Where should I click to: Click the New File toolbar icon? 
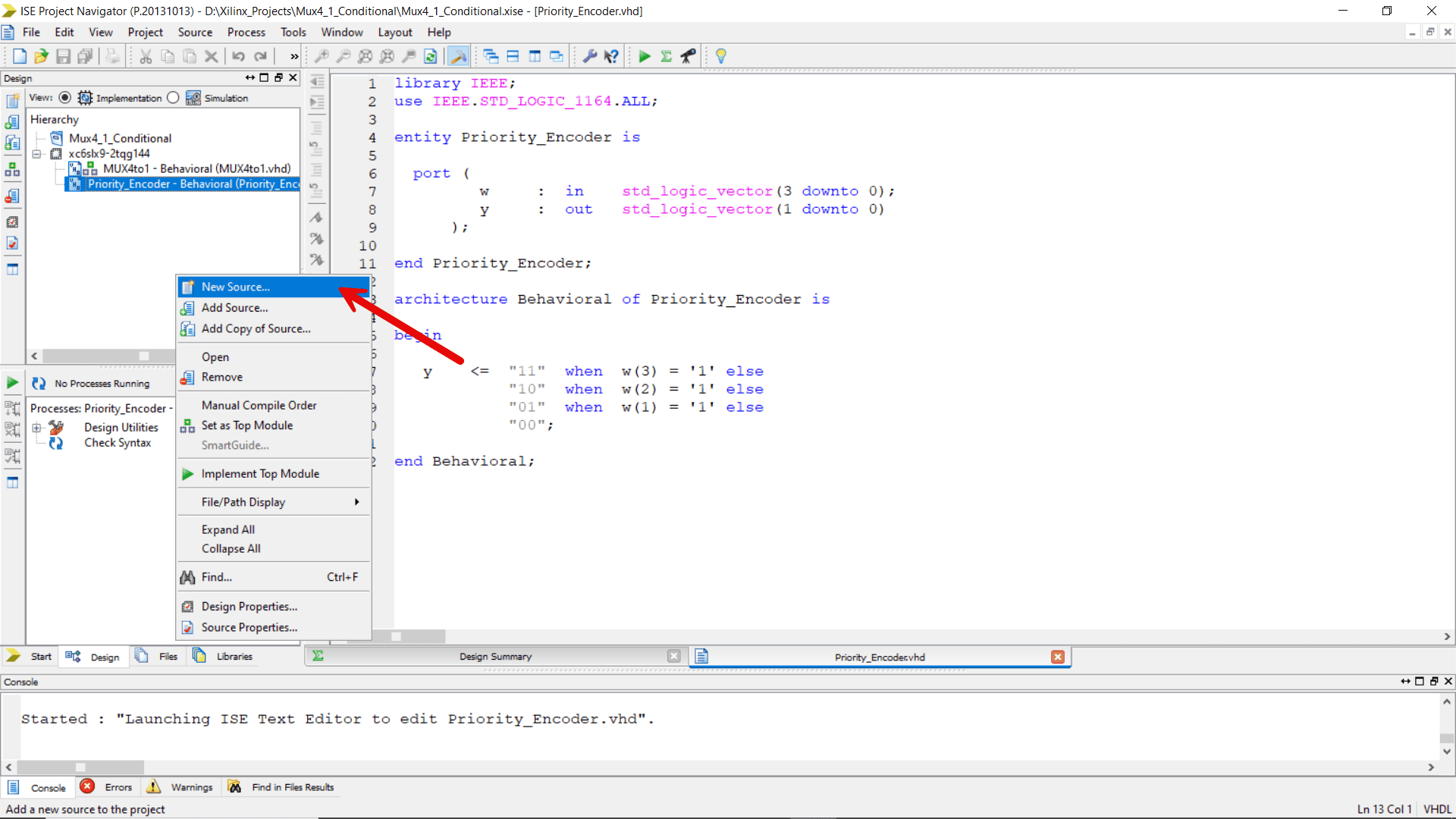[20, 55]
